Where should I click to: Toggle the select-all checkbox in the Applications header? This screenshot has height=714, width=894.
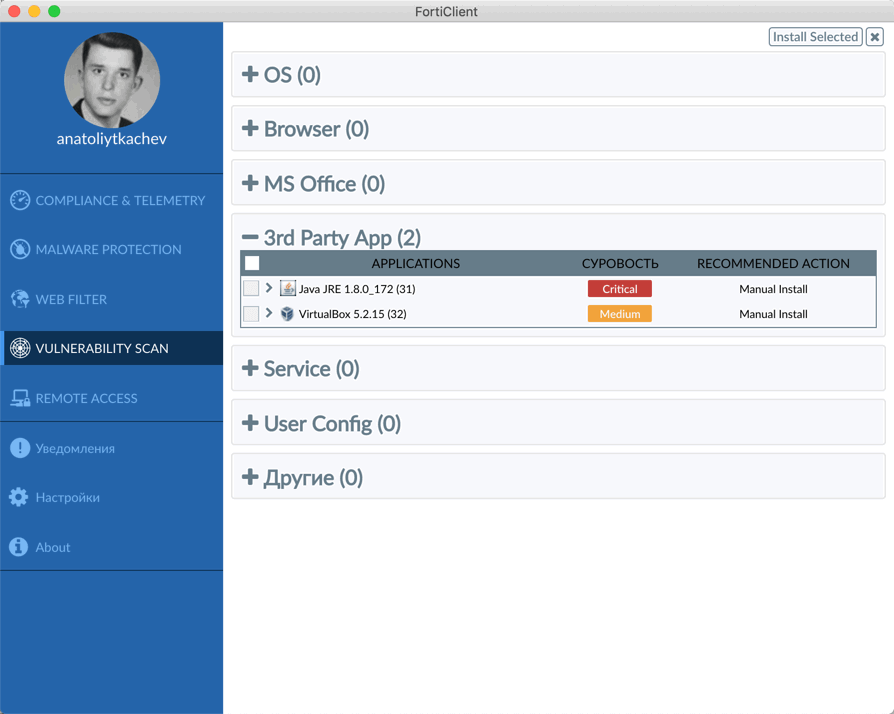(x=252, y=263)
